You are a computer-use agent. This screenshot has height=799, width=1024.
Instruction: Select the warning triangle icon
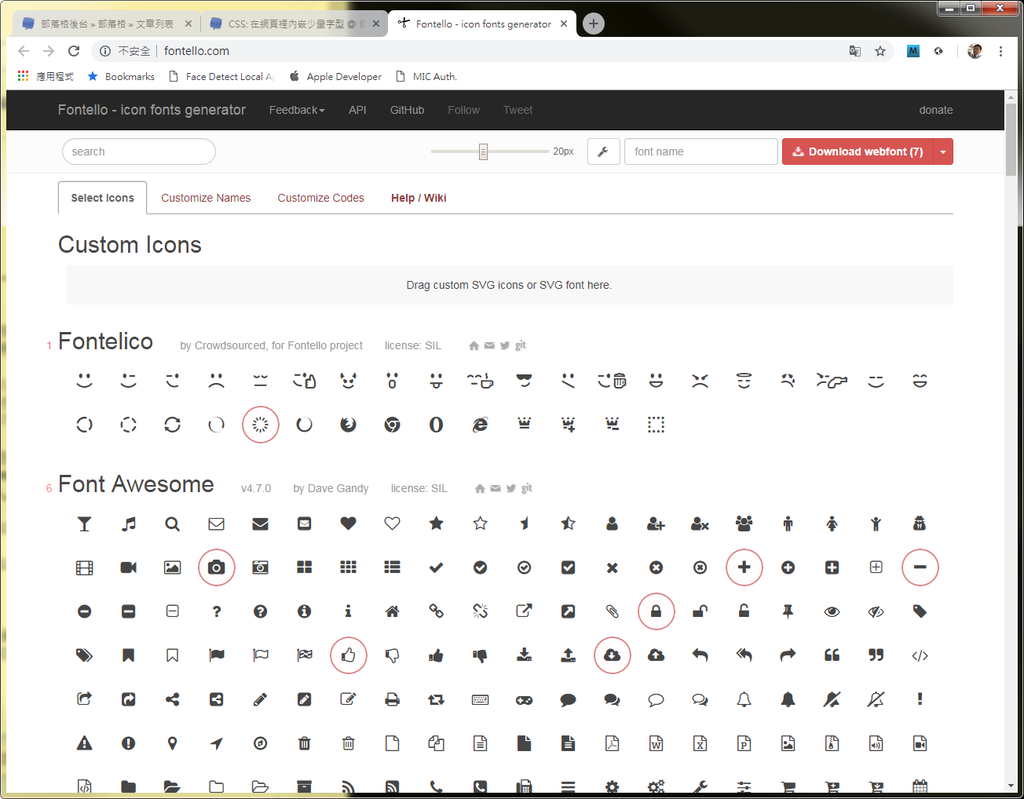click(x=84, y=743)
